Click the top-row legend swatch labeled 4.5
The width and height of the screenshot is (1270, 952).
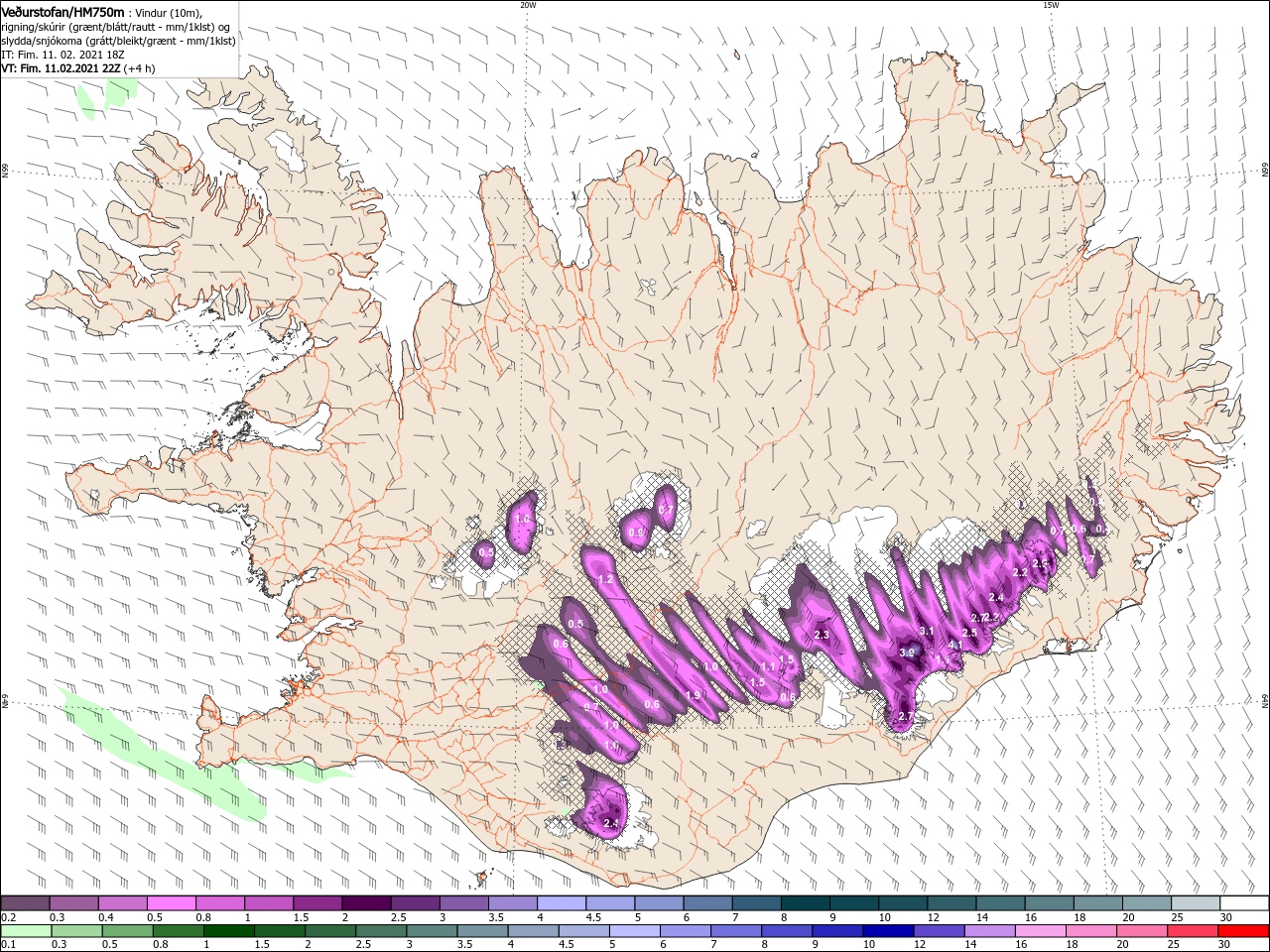(610, 903)
